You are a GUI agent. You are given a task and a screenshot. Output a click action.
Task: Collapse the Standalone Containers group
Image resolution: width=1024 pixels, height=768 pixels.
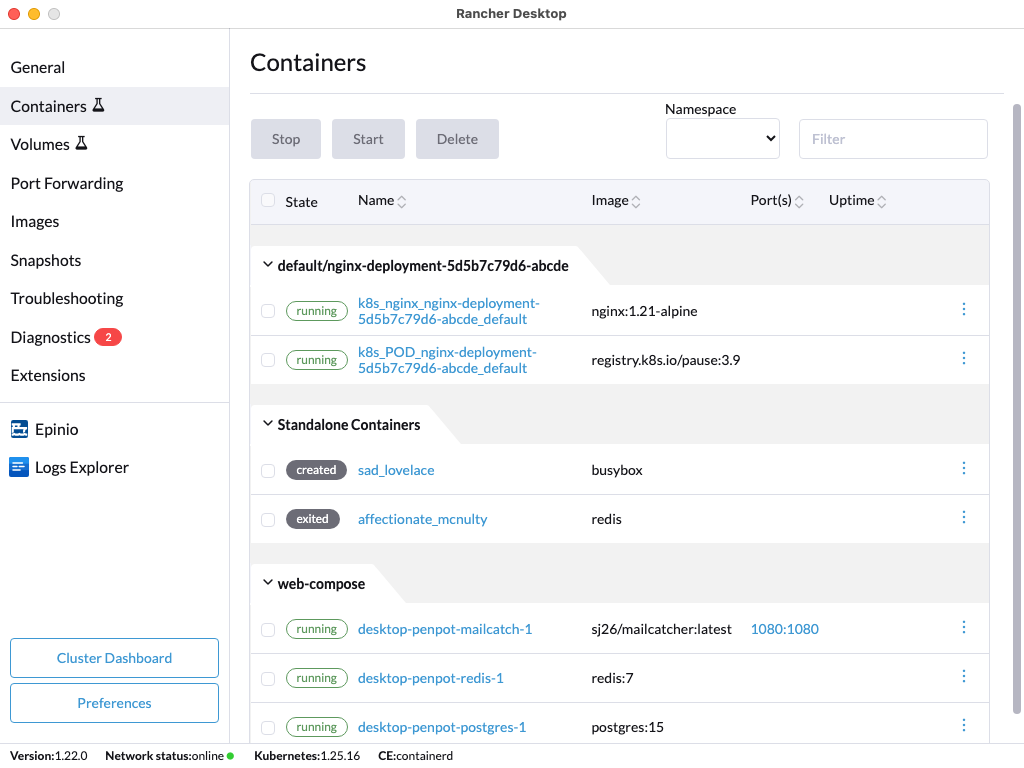click(x=267, y=423)
